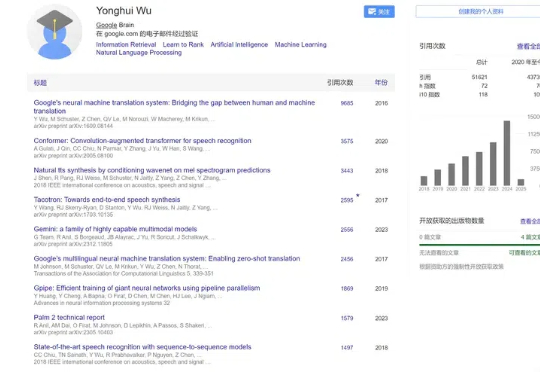Click the i10 指数 metric label

point(429,95)
